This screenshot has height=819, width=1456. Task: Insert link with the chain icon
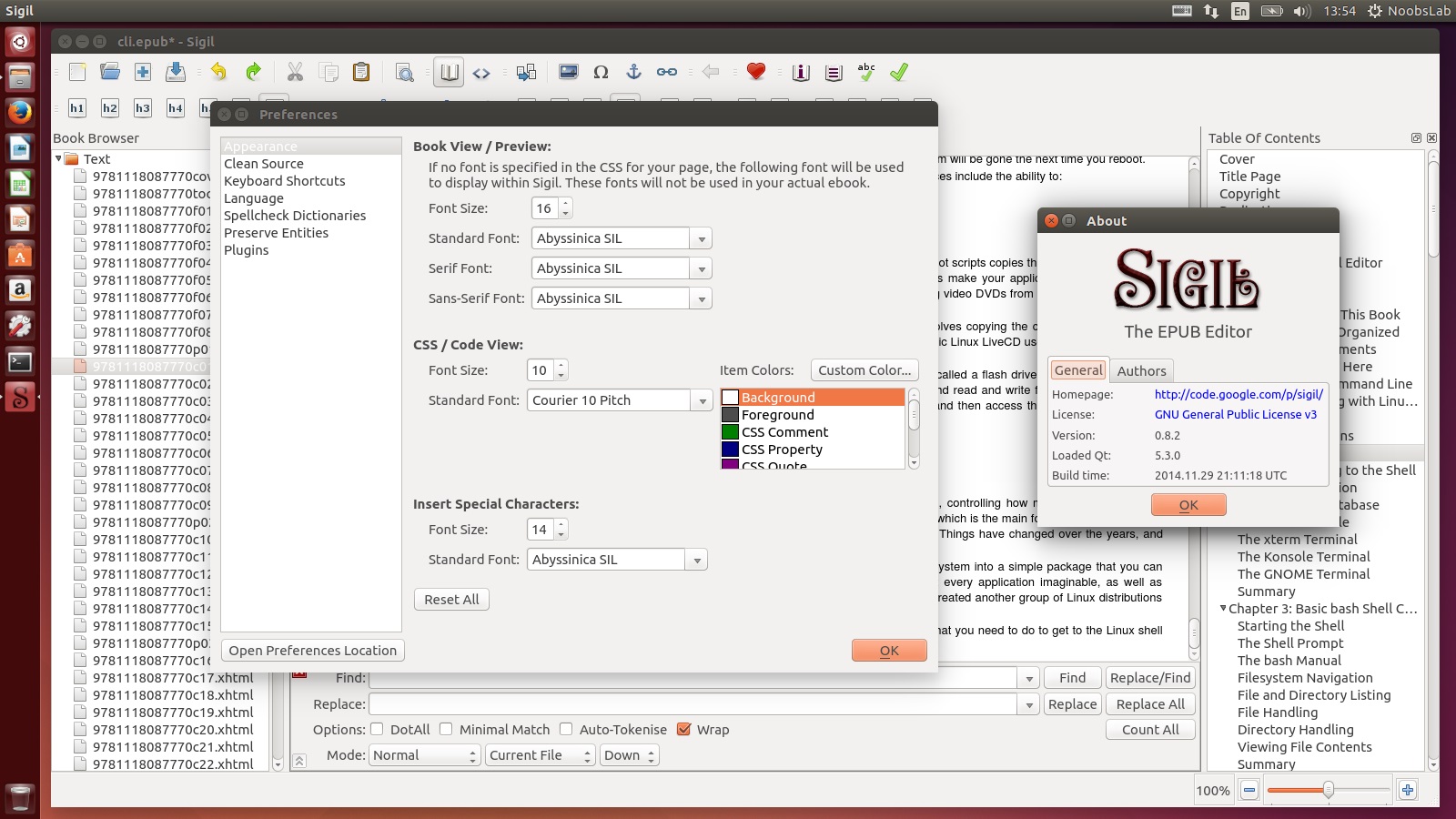click(667, 72)
